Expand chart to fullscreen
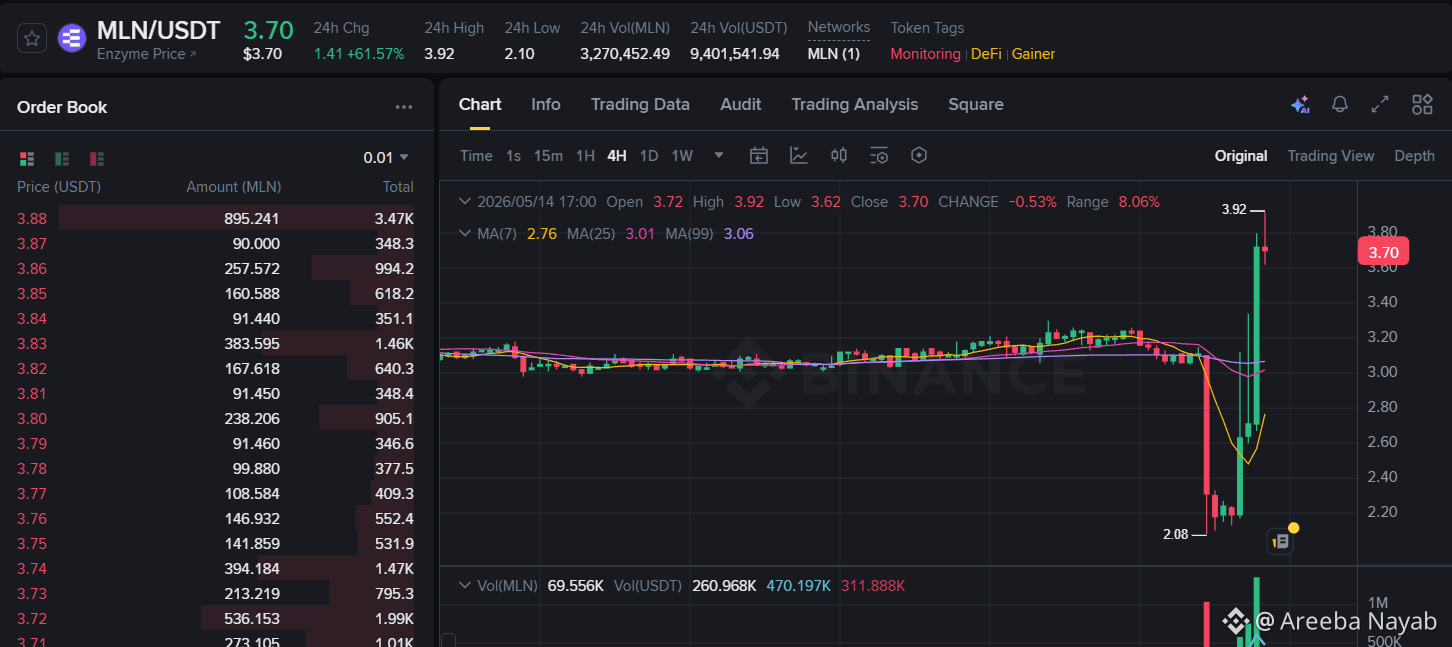The image size is (1452, 647). click(x=1380, y=104)
